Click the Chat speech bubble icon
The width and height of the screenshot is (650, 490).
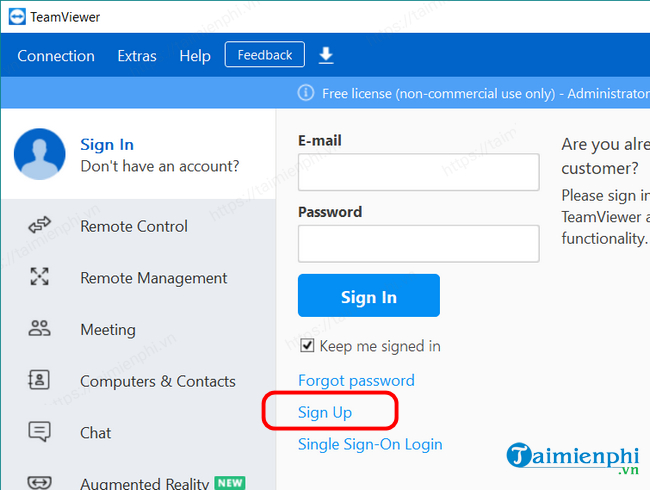tap(39, 432)
